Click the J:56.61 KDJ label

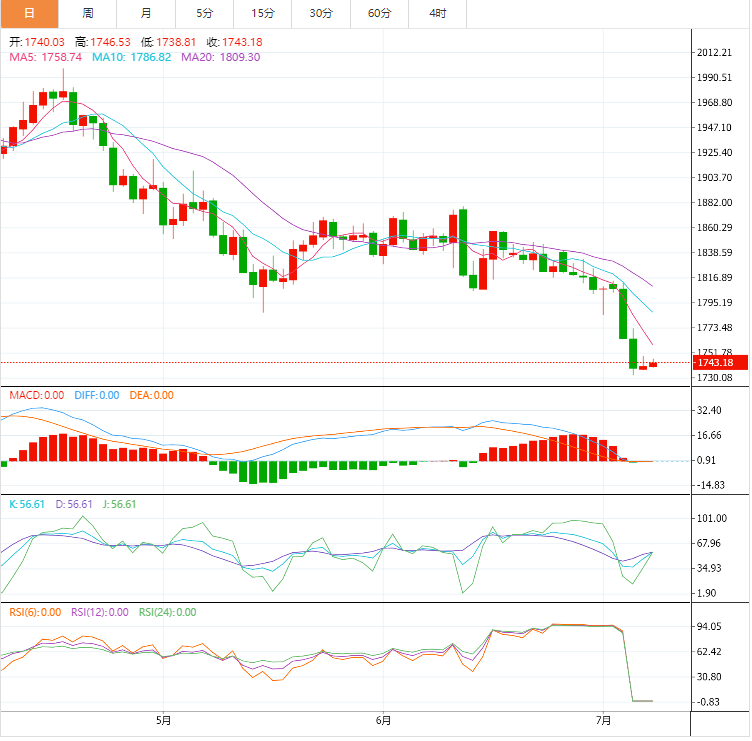(x=119, y=504)
